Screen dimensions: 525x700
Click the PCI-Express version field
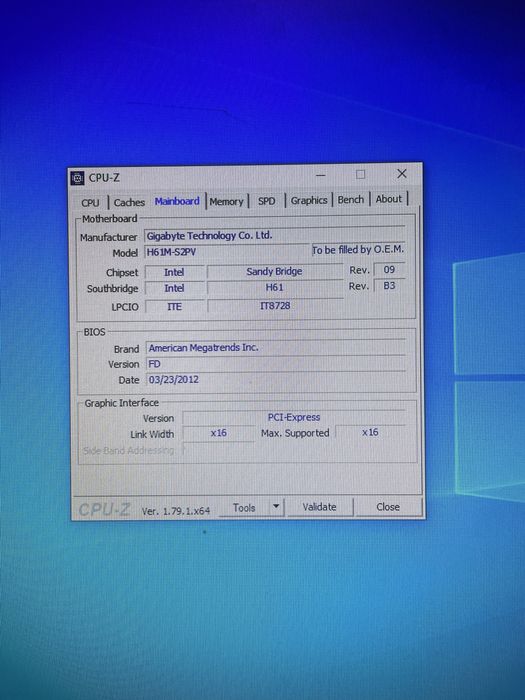pos(294,417)
